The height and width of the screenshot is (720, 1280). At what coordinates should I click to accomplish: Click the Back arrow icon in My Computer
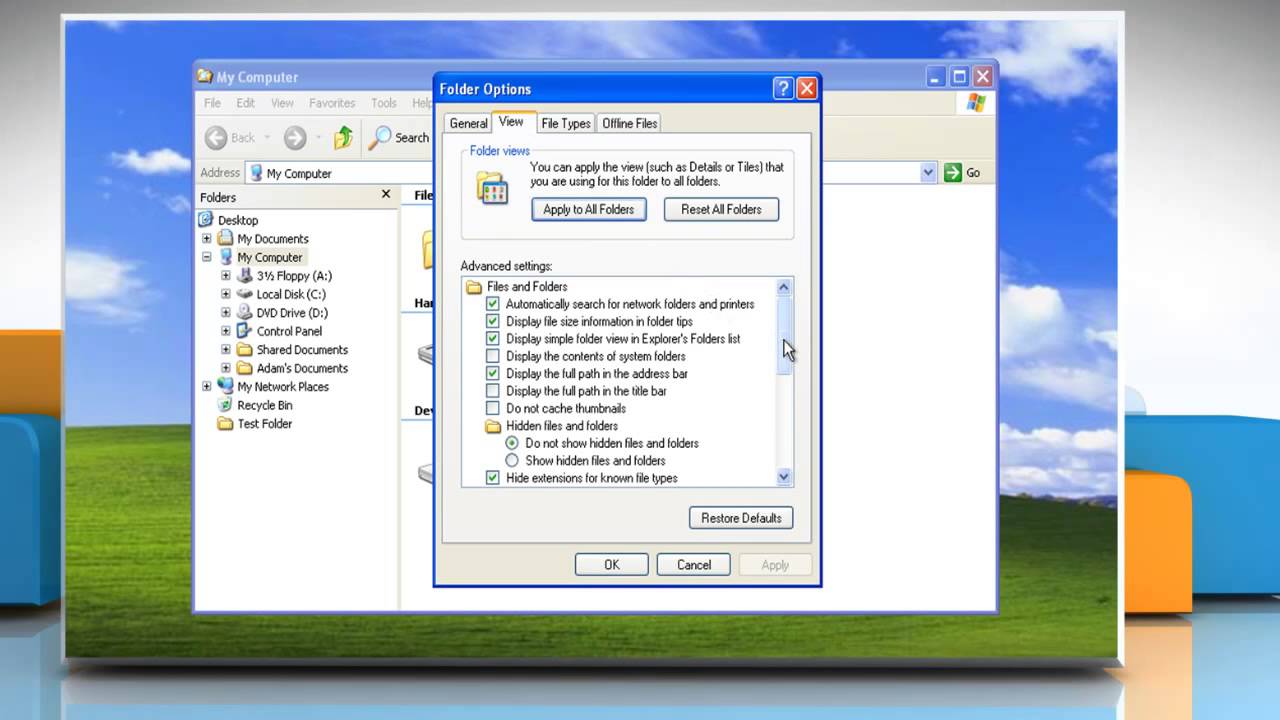[216, 138]
